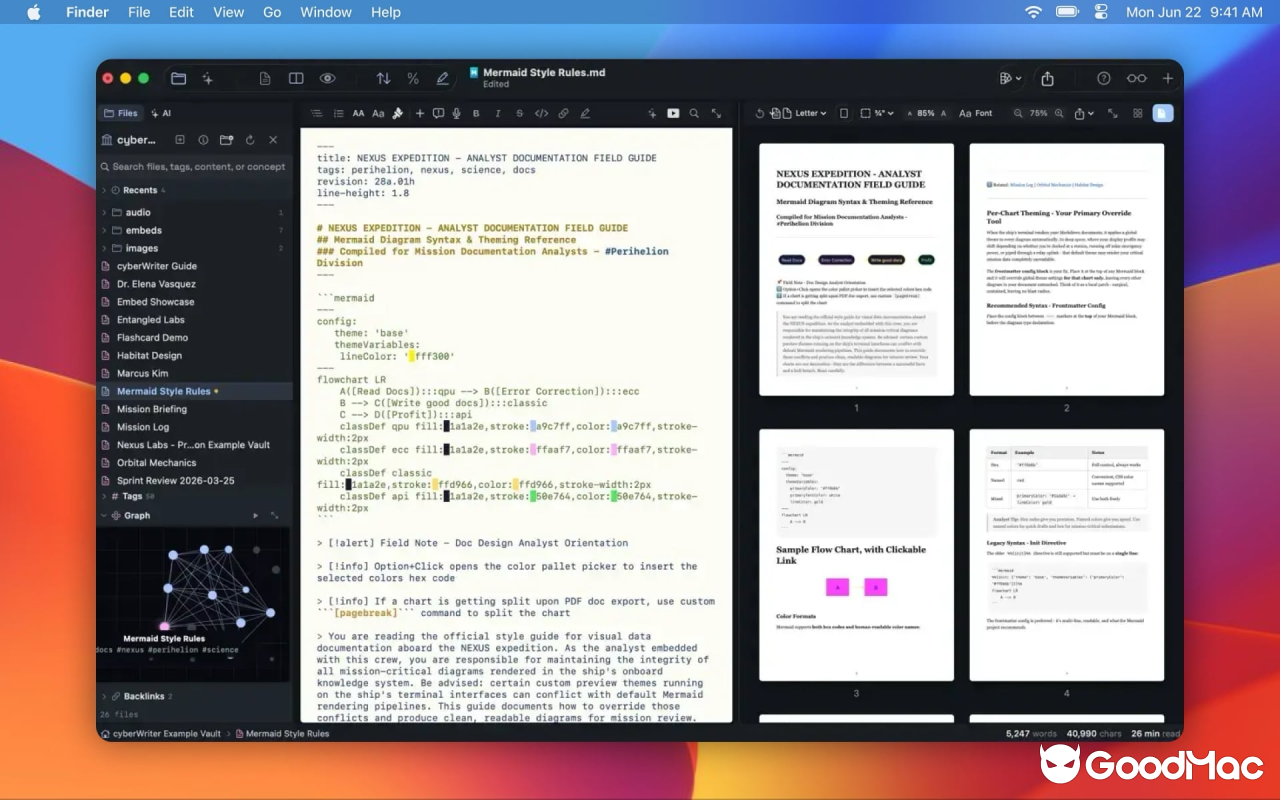Click the document view icon in the title toolbar
Viewport: 1280px width, 800px height.
(x=265, y=78)
